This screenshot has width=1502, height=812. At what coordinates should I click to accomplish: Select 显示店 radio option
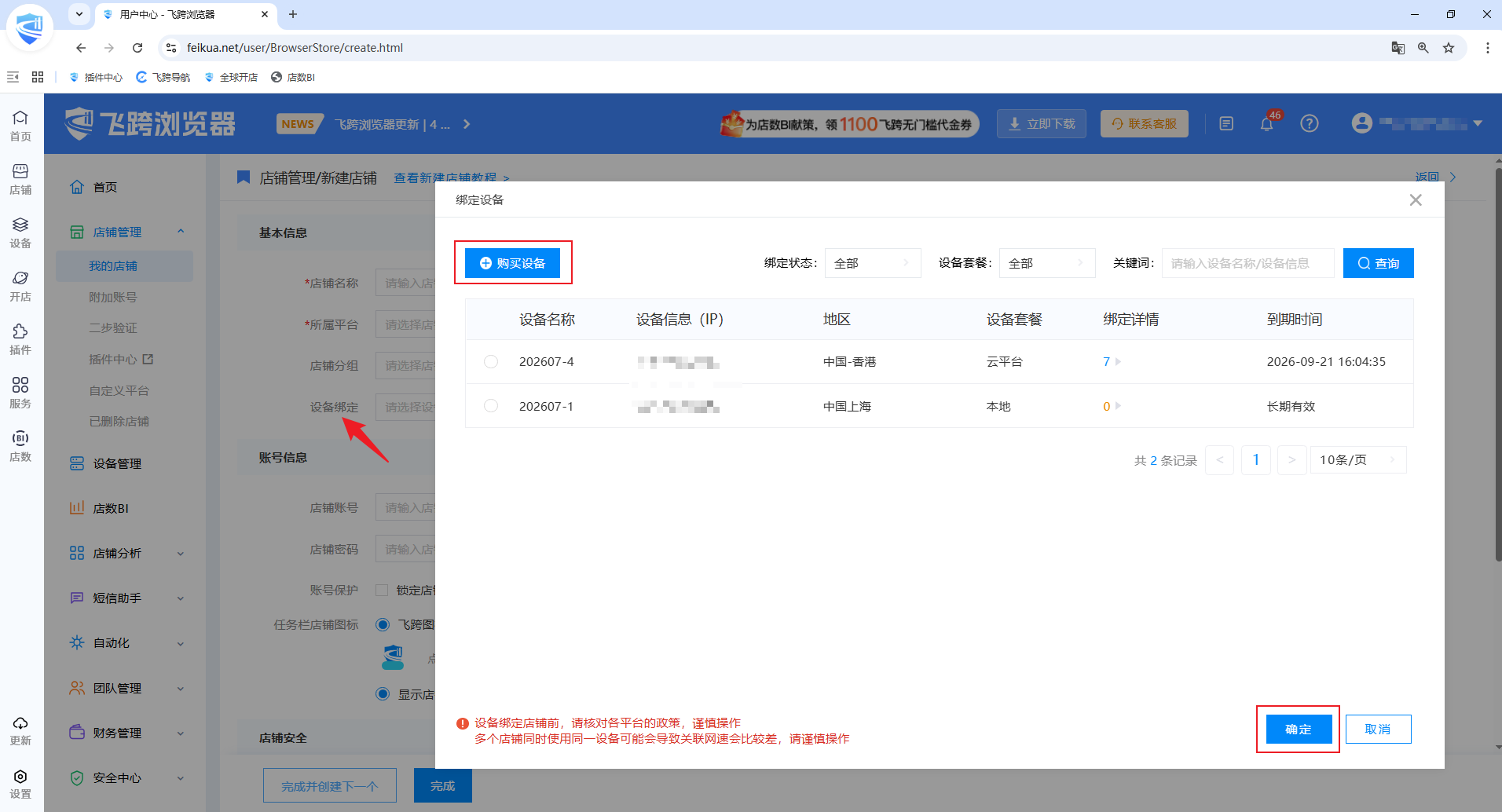(x=383, y=694)
